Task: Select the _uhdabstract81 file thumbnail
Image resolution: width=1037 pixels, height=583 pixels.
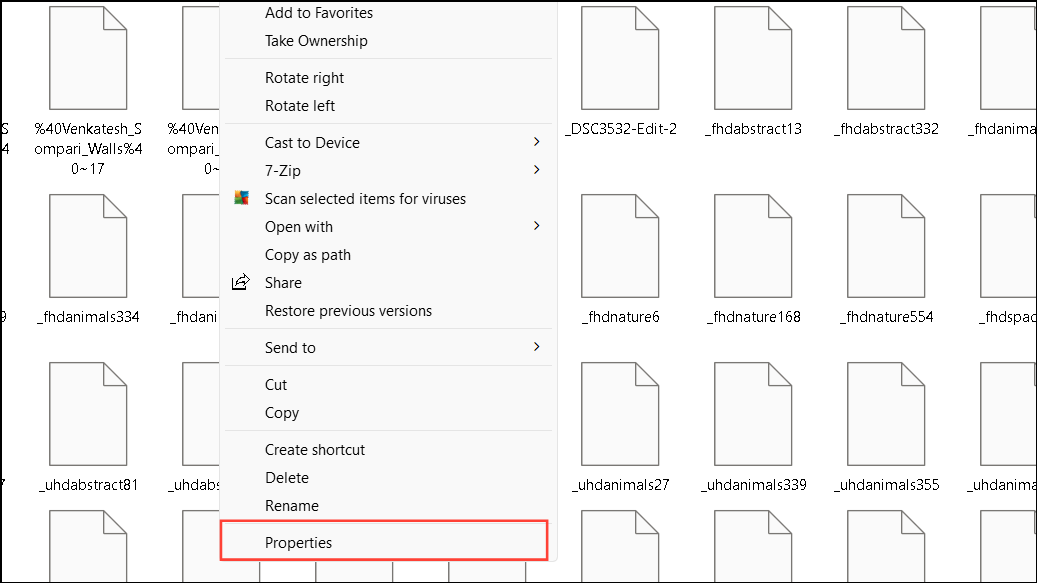Action: [88, 412]
